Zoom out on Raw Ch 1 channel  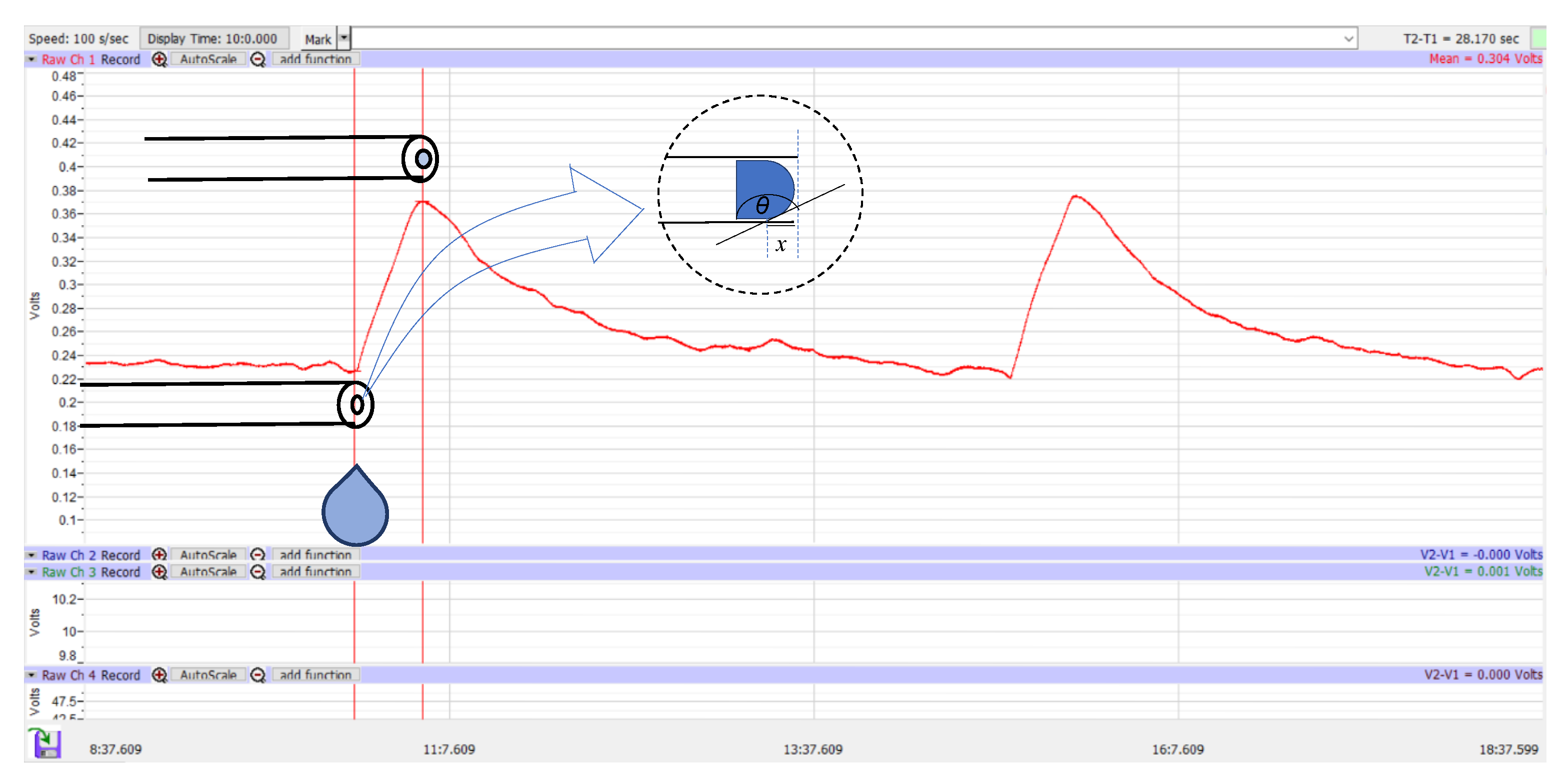coord(258,60)
